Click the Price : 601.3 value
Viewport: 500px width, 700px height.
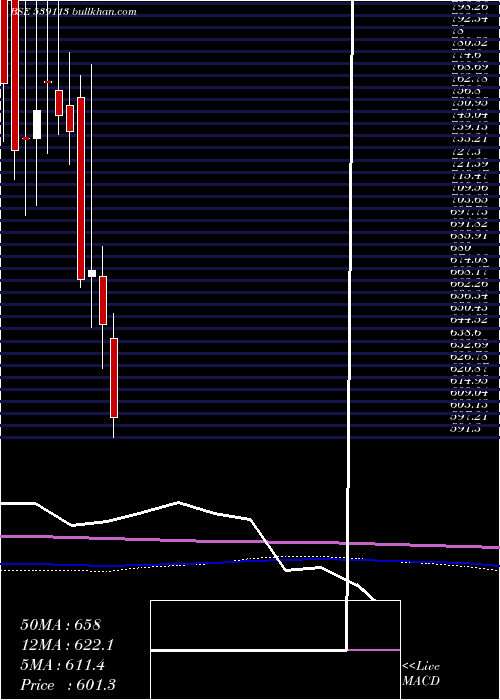click(x=68, y=685)
